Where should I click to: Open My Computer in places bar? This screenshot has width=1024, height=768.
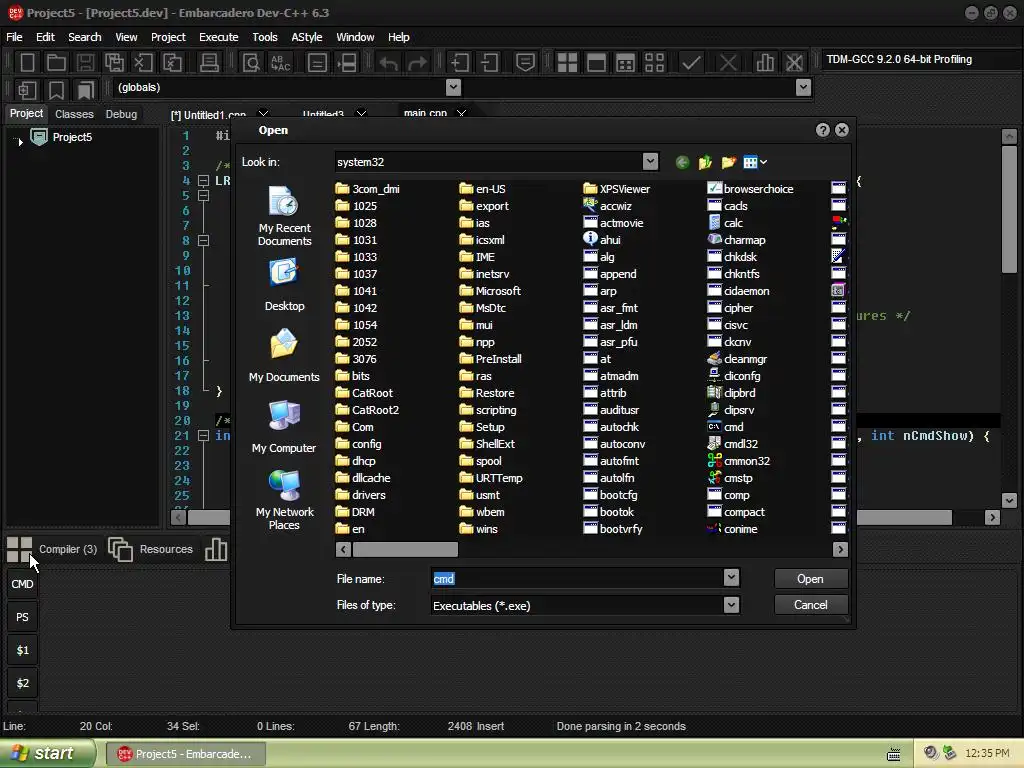(x=284, y=426)
